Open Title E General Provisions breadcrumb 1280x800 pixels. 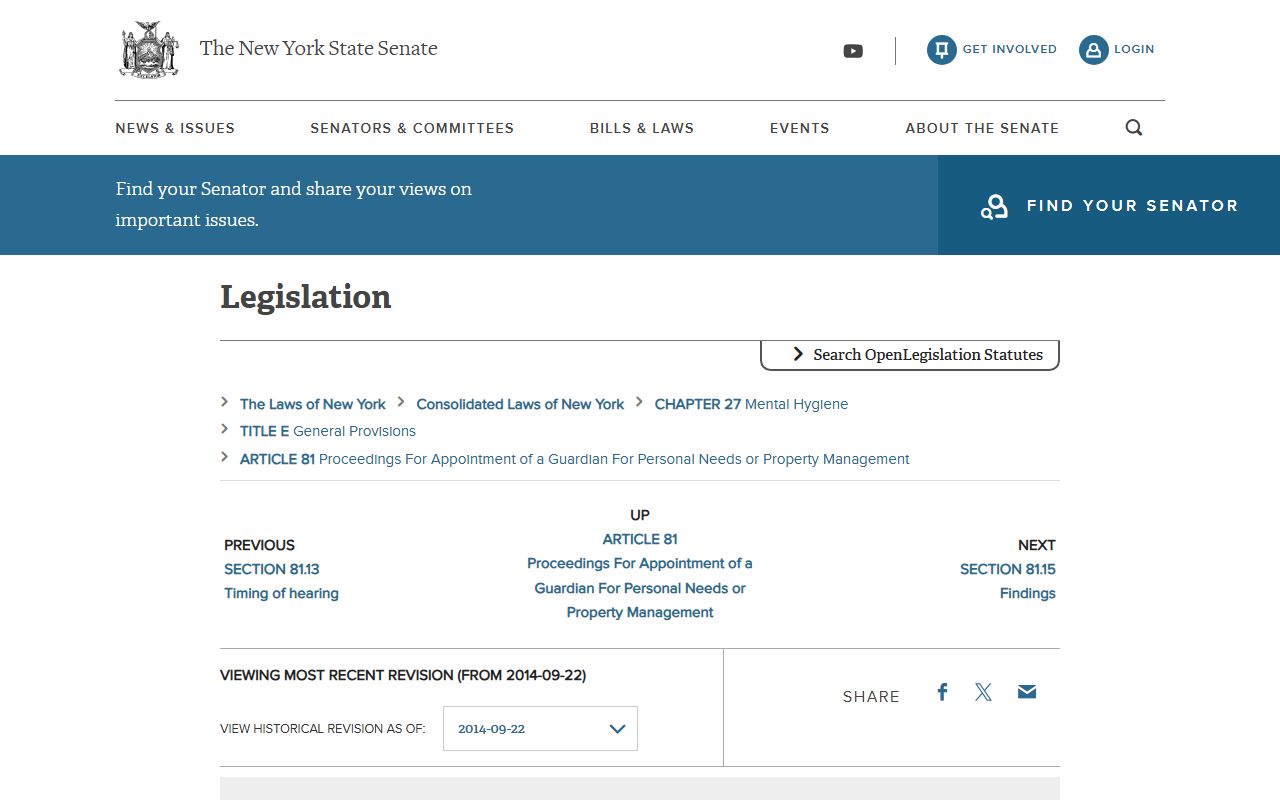click(328, 431)
